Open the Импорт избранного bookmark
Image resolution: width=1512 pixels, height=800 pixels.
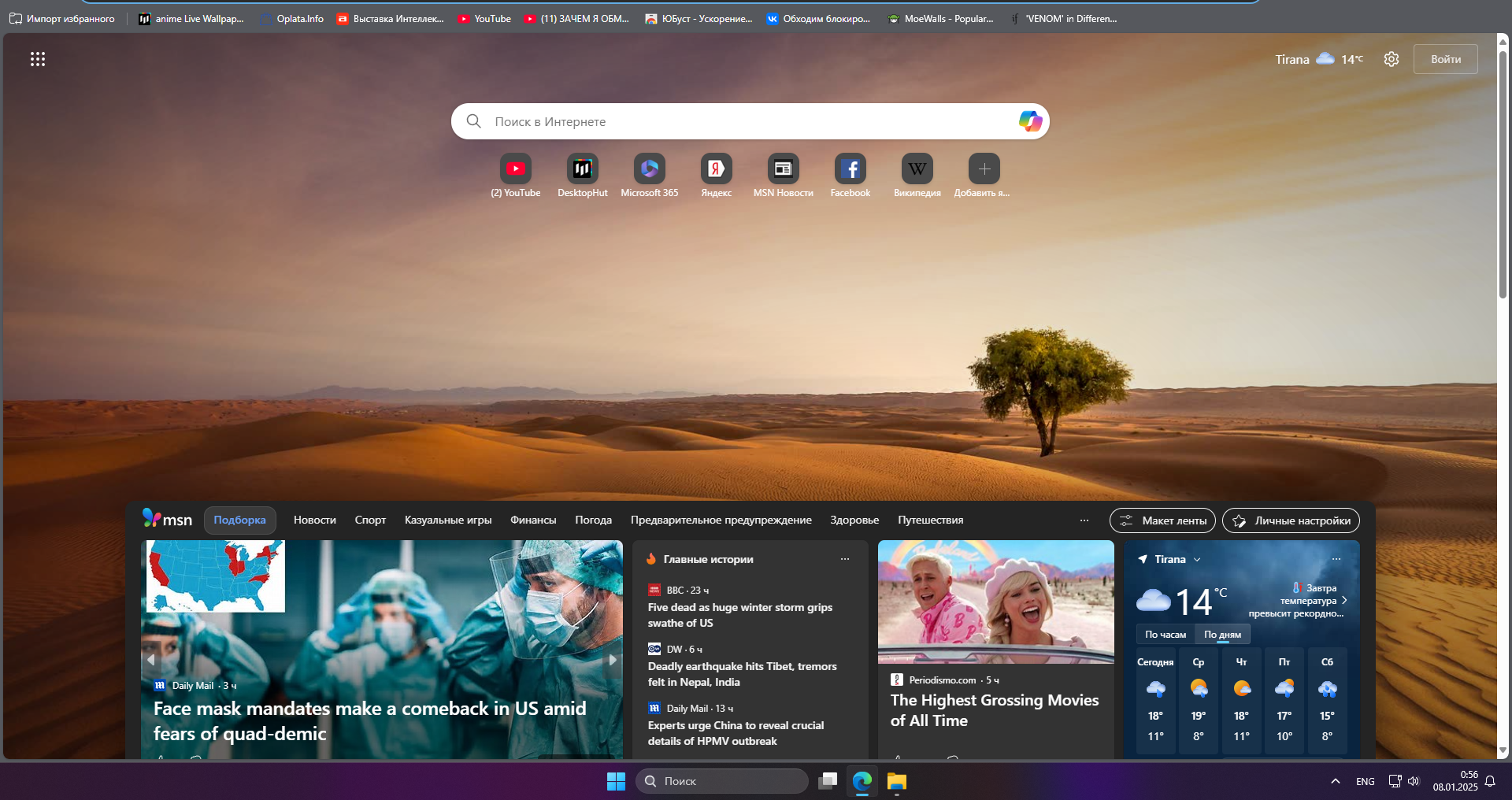point(62,19)
